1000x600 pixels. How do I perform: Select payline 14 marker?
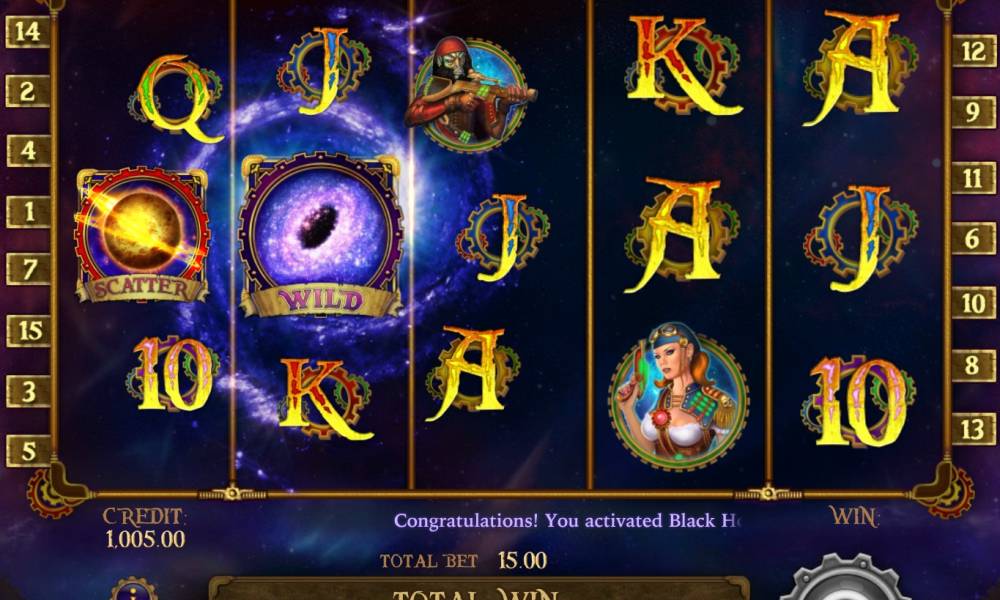pos(28,31)
